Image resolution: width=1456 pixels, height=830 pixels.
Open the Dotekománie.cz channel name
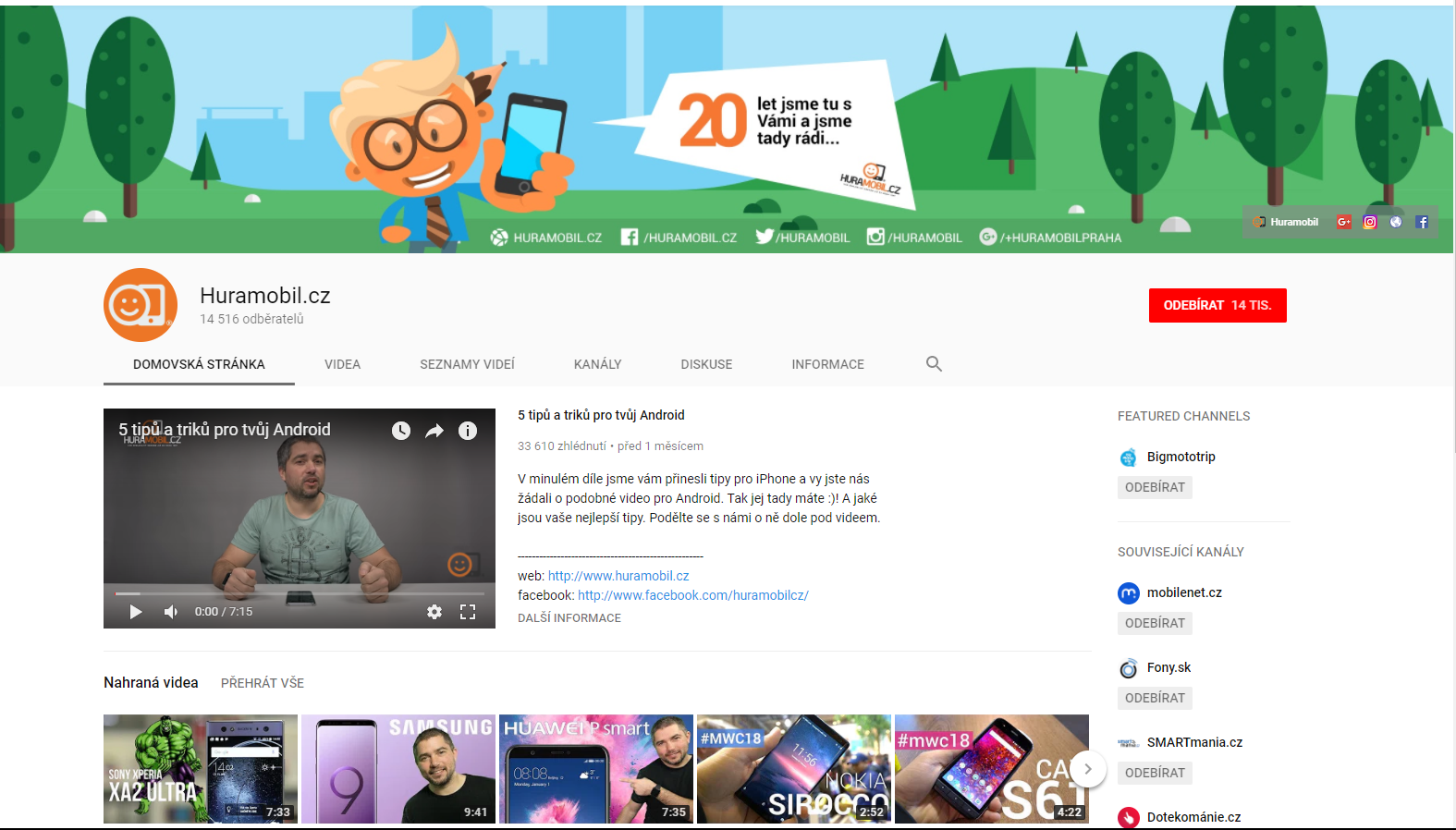pyautogui.click(x=1193, y=817)
